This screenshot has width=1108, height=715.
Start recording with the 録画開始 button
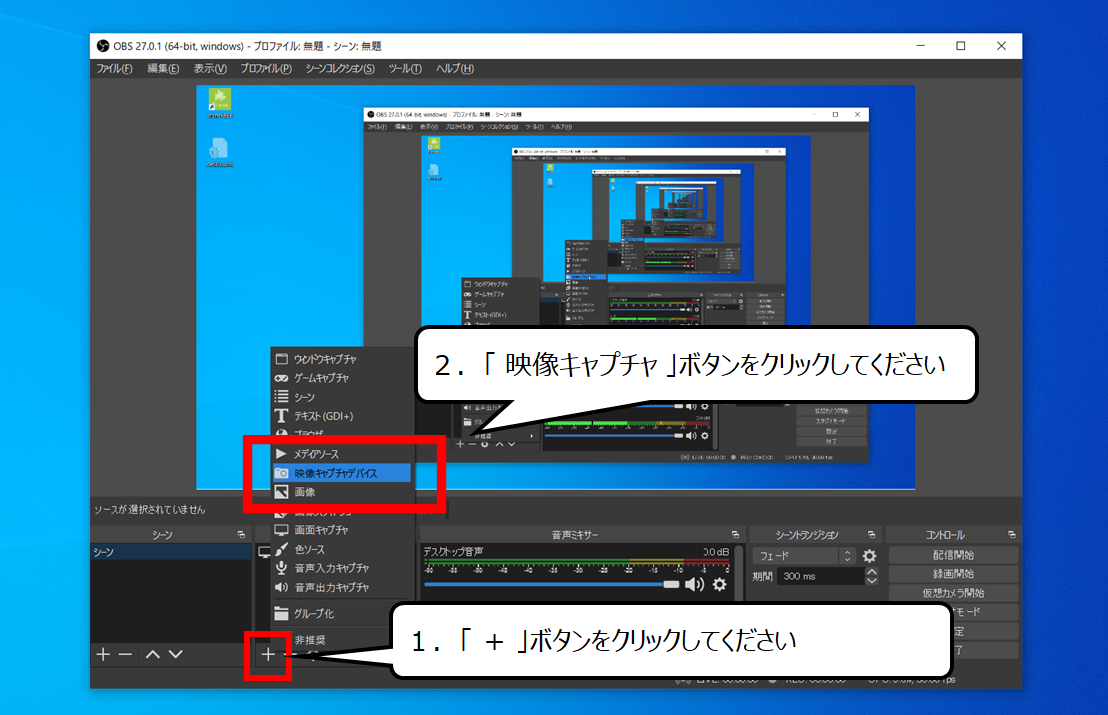point(953,574)
